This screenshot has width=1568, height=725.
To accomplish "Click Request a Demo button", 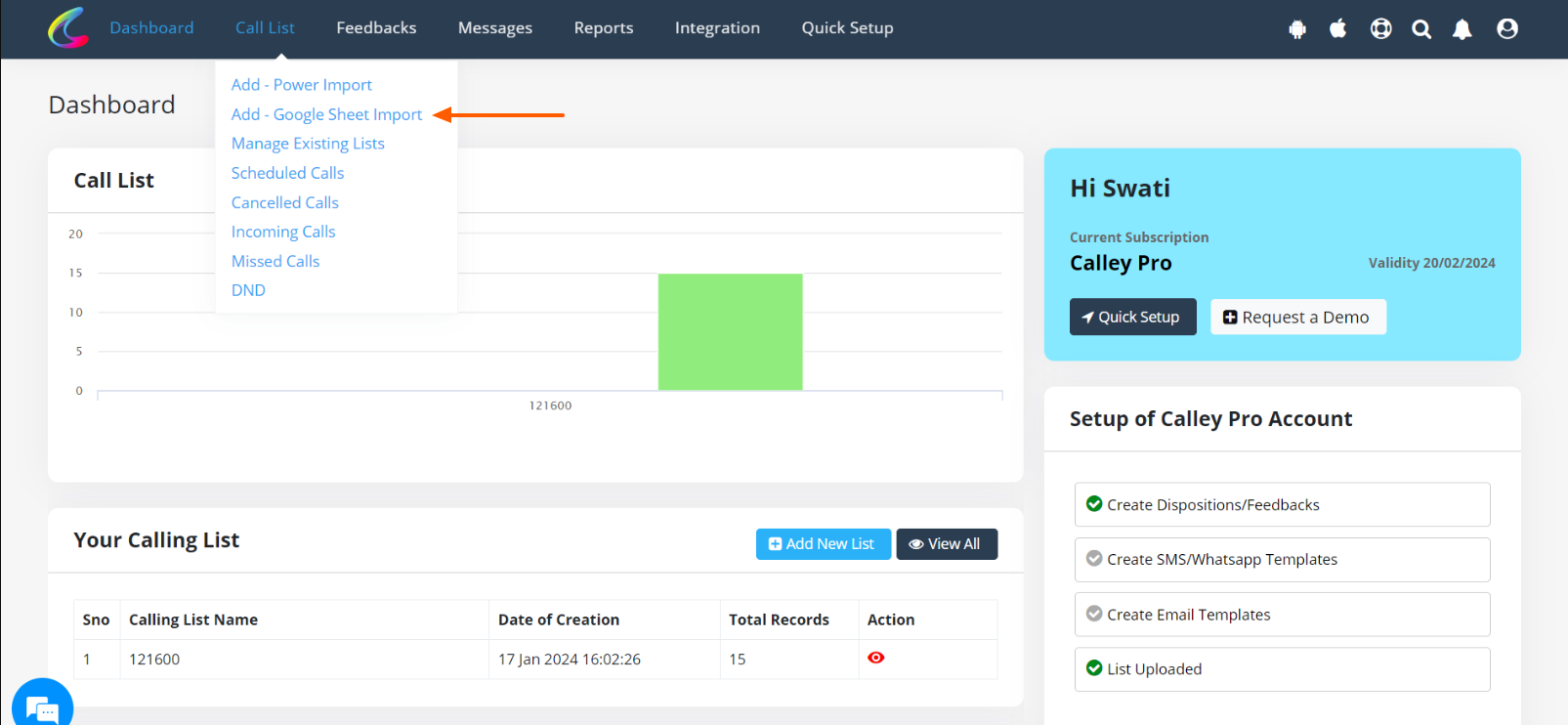I will tap(1297, 317).
